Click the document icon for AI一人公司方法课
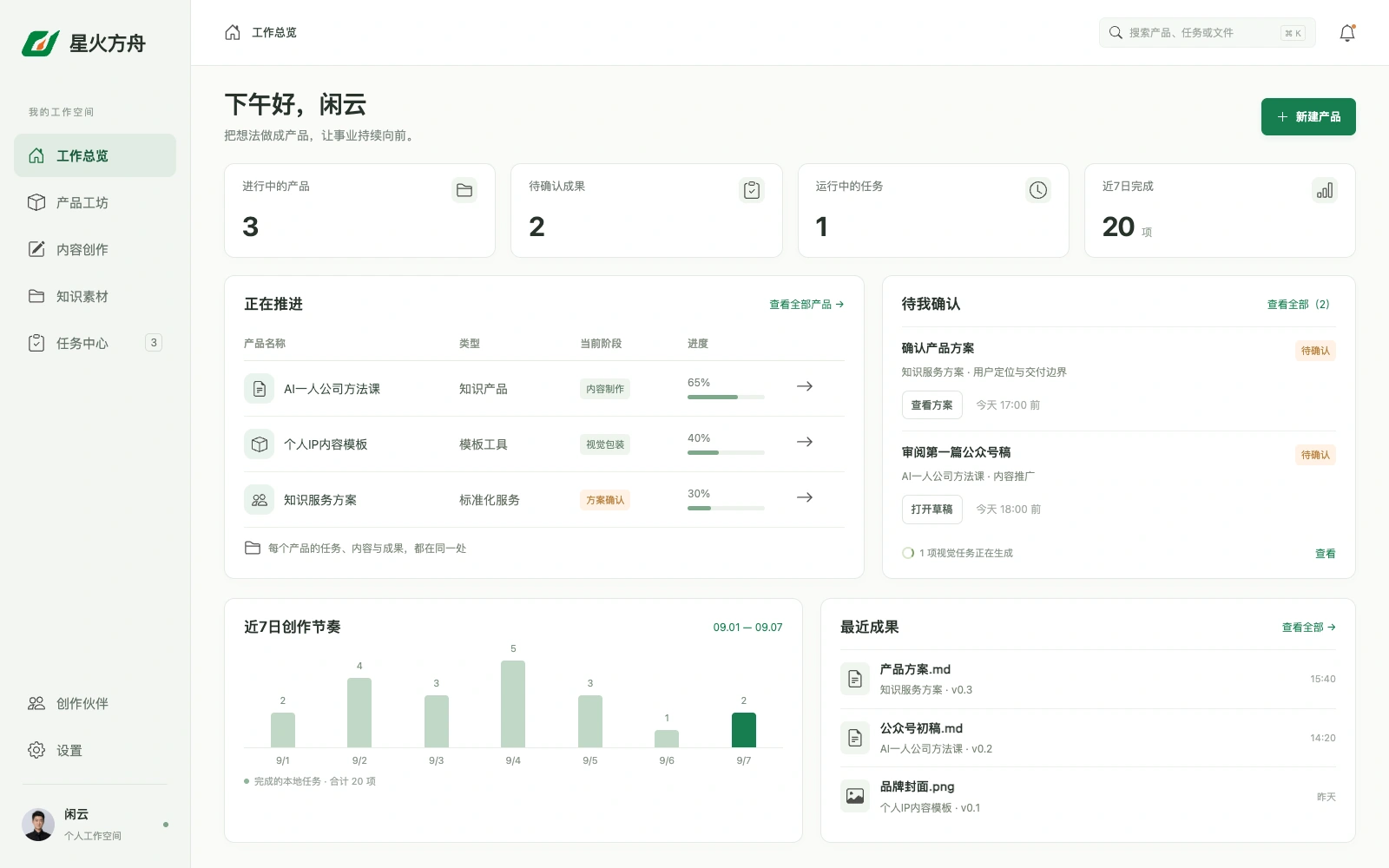Image resolution: width=1389 pixels, height=868 pixels. (x=259, y=389)
